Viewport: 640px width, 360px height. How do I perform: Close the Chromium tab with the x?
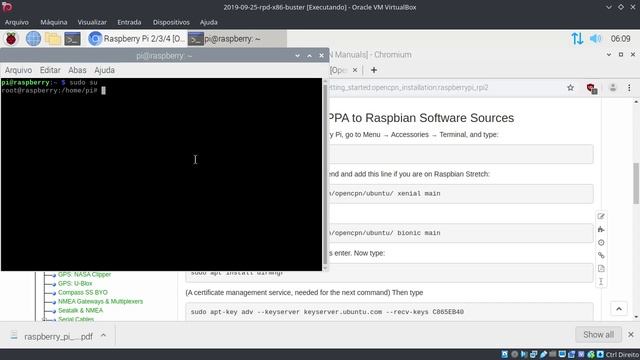(x=355, y=70)
